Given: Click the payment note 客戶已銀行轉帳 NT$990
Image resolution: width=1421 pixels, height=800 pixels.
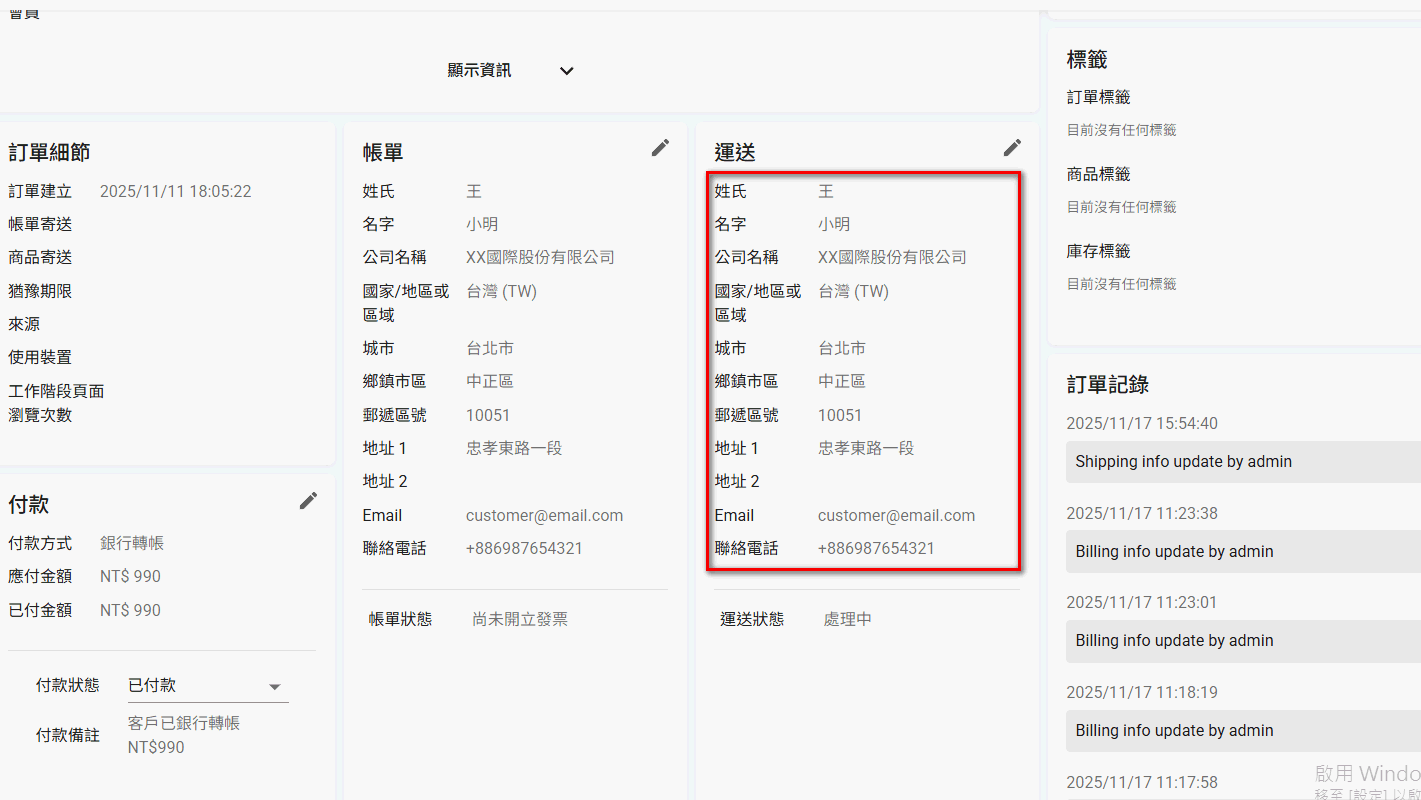Looking at the screenshot, I should (x=184, y=735).
